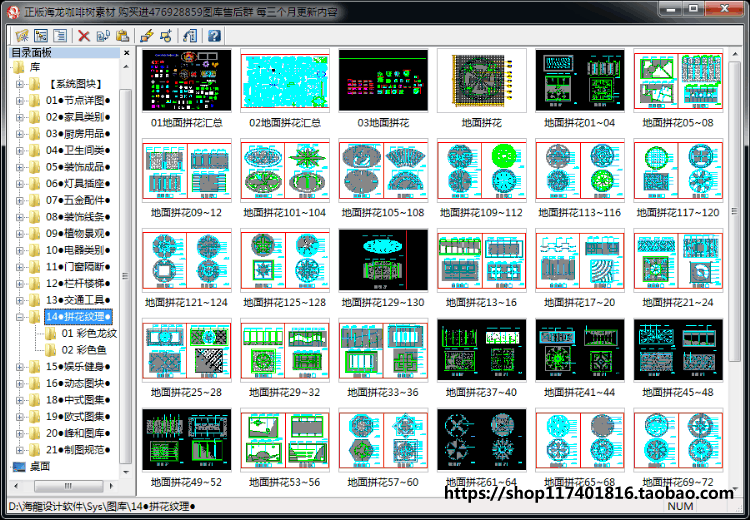Expand the 19●欧式图集● folder node
The height and width of the screenshot is (520, 750).
(x=20, y=417)
